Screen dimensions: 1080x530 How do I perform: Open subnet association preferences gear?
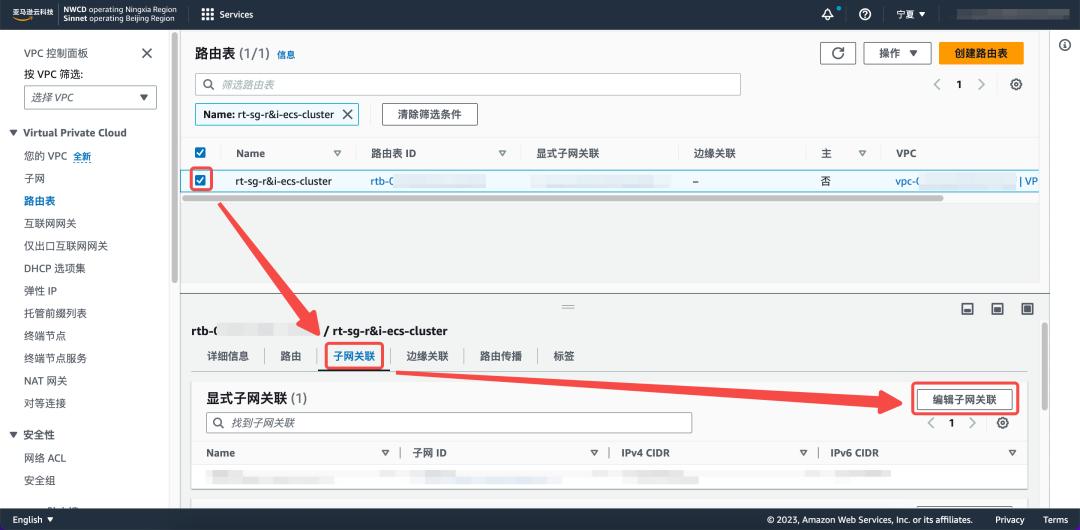click(1003, 422)
